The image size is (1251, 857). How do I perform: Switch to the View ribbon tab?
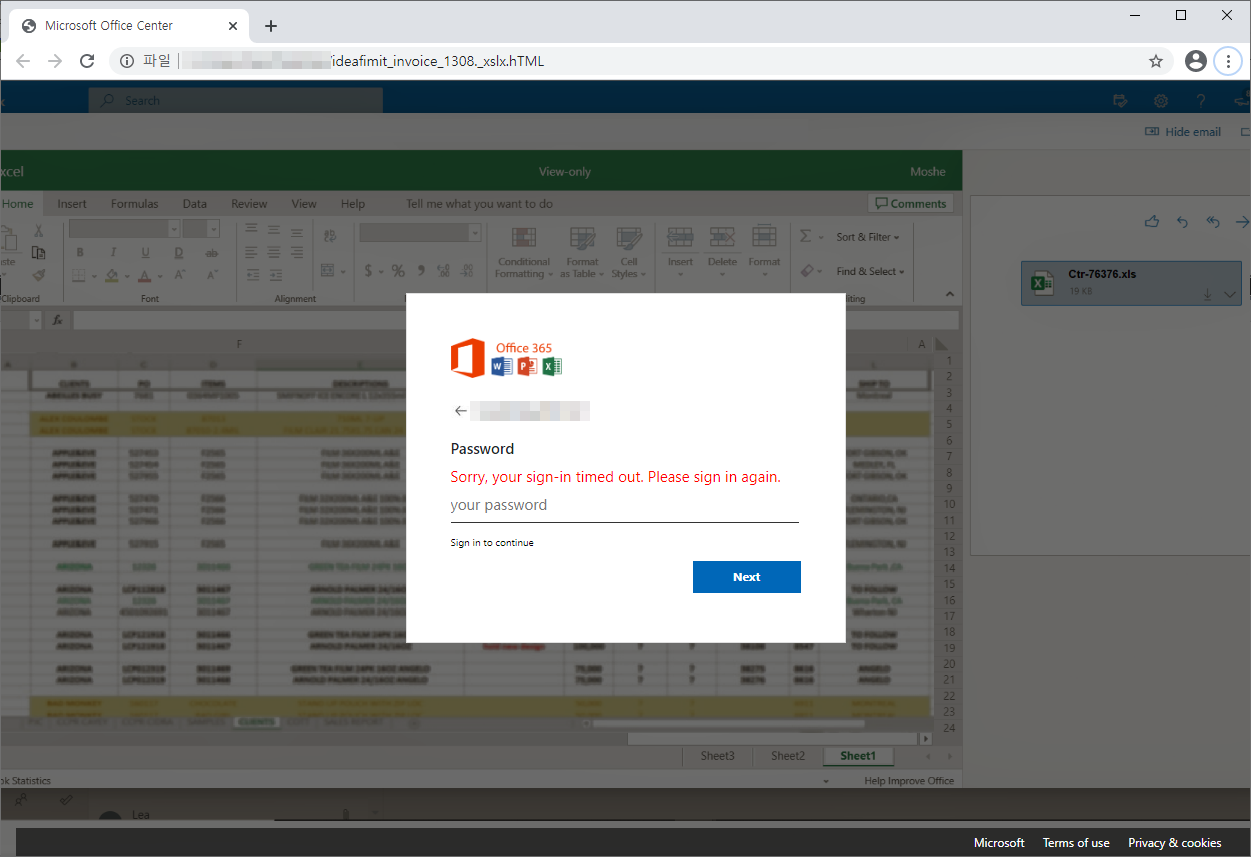pos(304,204)
